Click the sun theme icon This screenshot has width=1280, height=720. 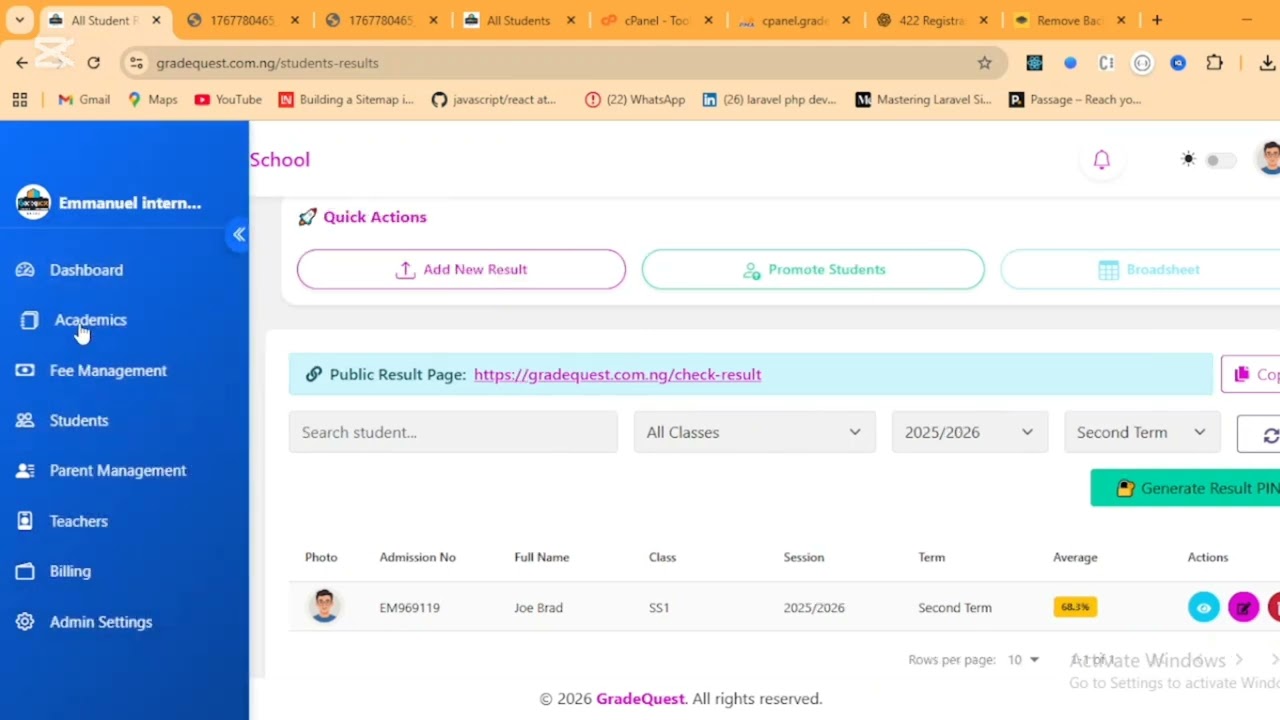point(1188,159)
